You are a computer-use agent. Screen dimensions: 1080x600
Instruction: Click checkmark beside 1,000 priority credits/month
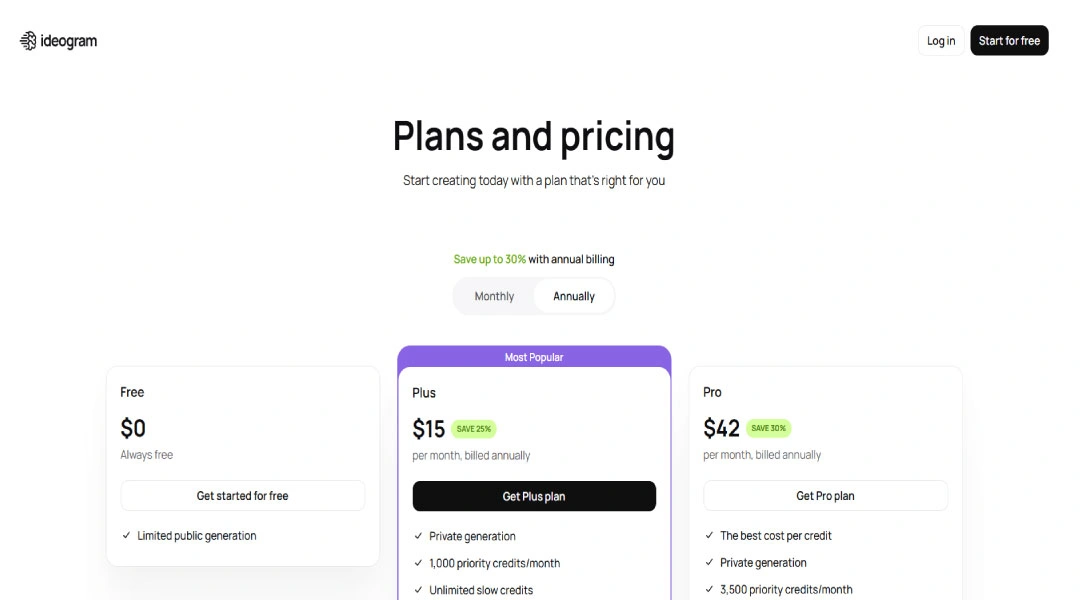(x=418, y=563)
